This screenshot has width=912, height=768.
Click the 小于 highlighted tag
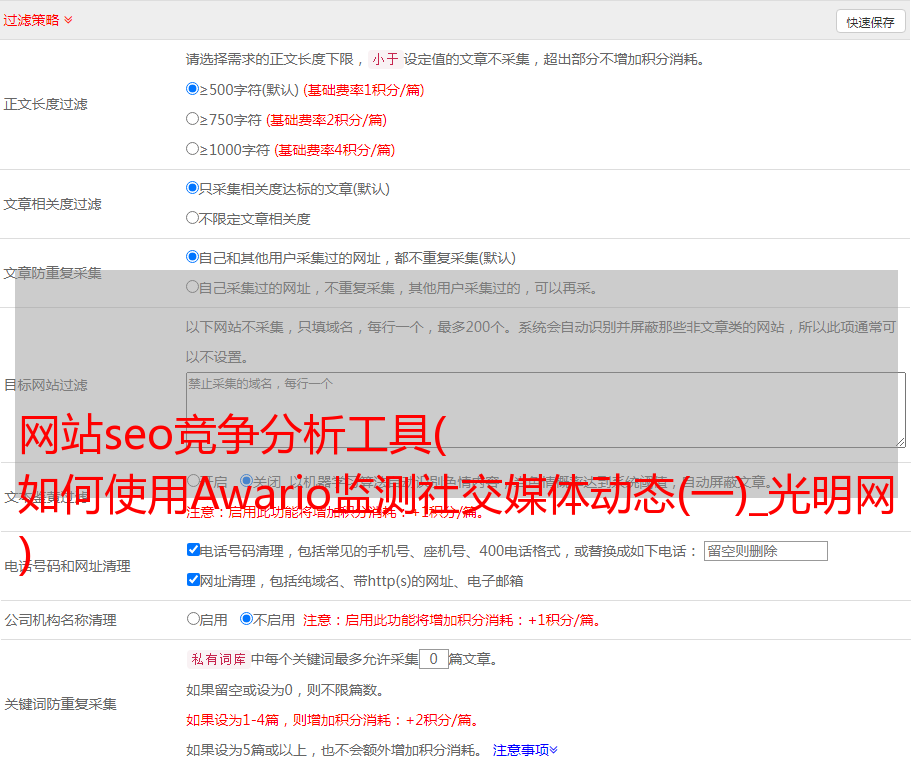point(386,59)
